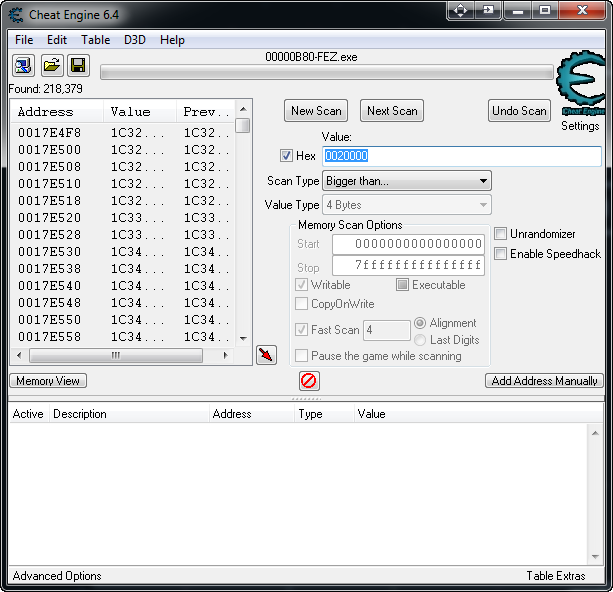The width and height of the screenshot is (613, 592).
Task: Click the Description column header
Action: [x=129, y=414]
